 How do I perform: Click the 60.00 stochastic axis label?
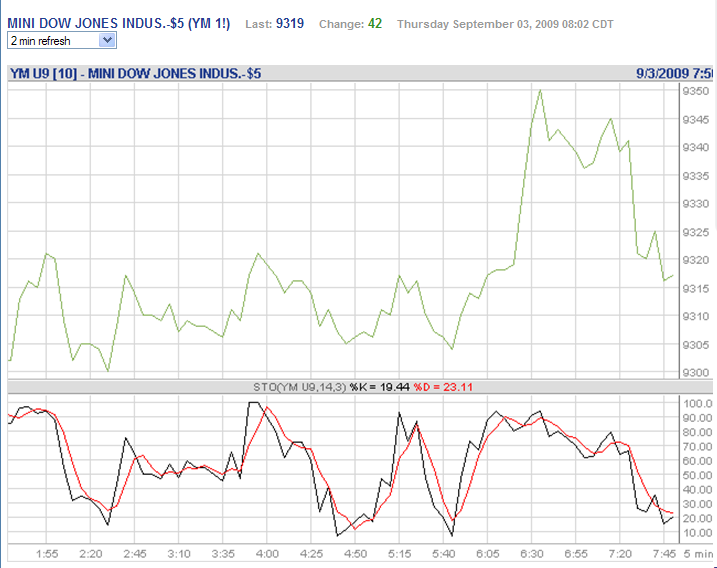pyautogui.click(x=697, y=461)
